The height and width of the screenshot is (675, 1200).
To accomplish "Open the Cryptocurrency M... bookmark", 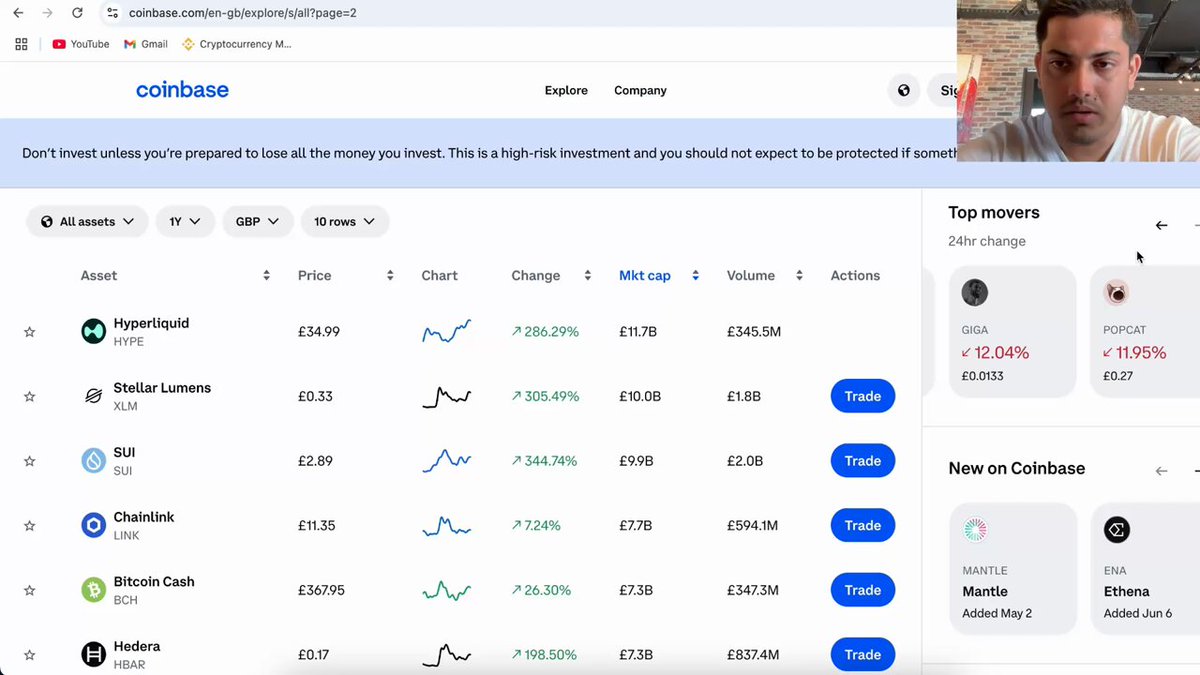I will tap(237, 44).
